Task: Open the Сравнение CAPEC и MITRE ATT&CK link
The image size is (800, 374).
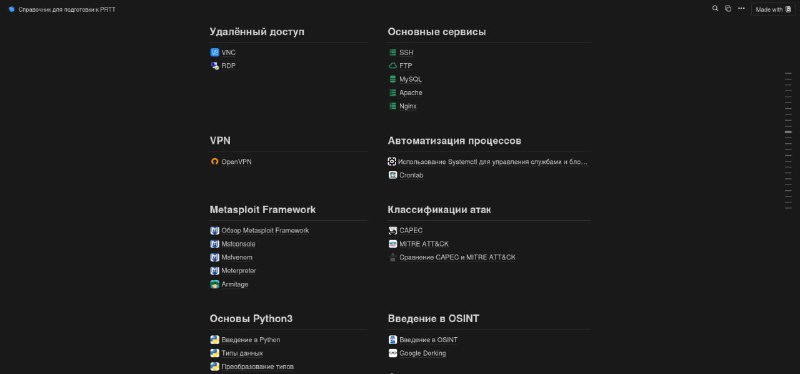Action: pos(457,258)
